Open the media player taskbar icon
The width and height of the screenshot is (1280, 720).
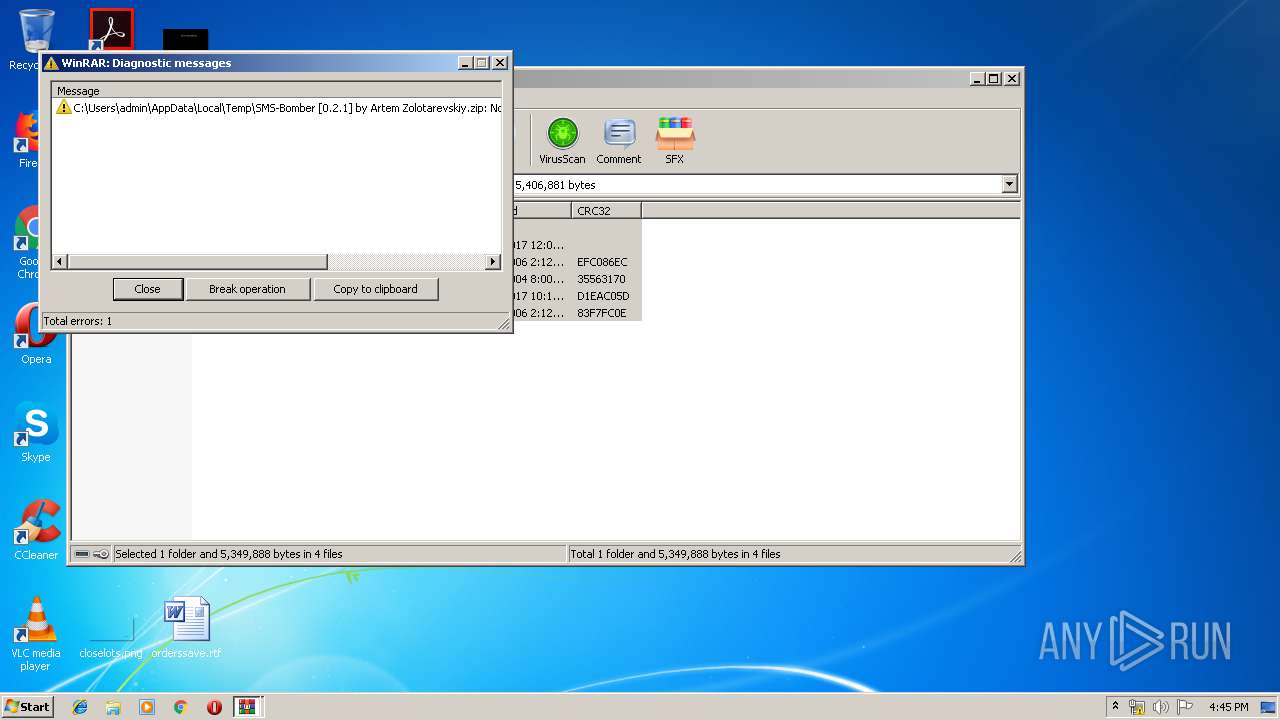(147, 707)
